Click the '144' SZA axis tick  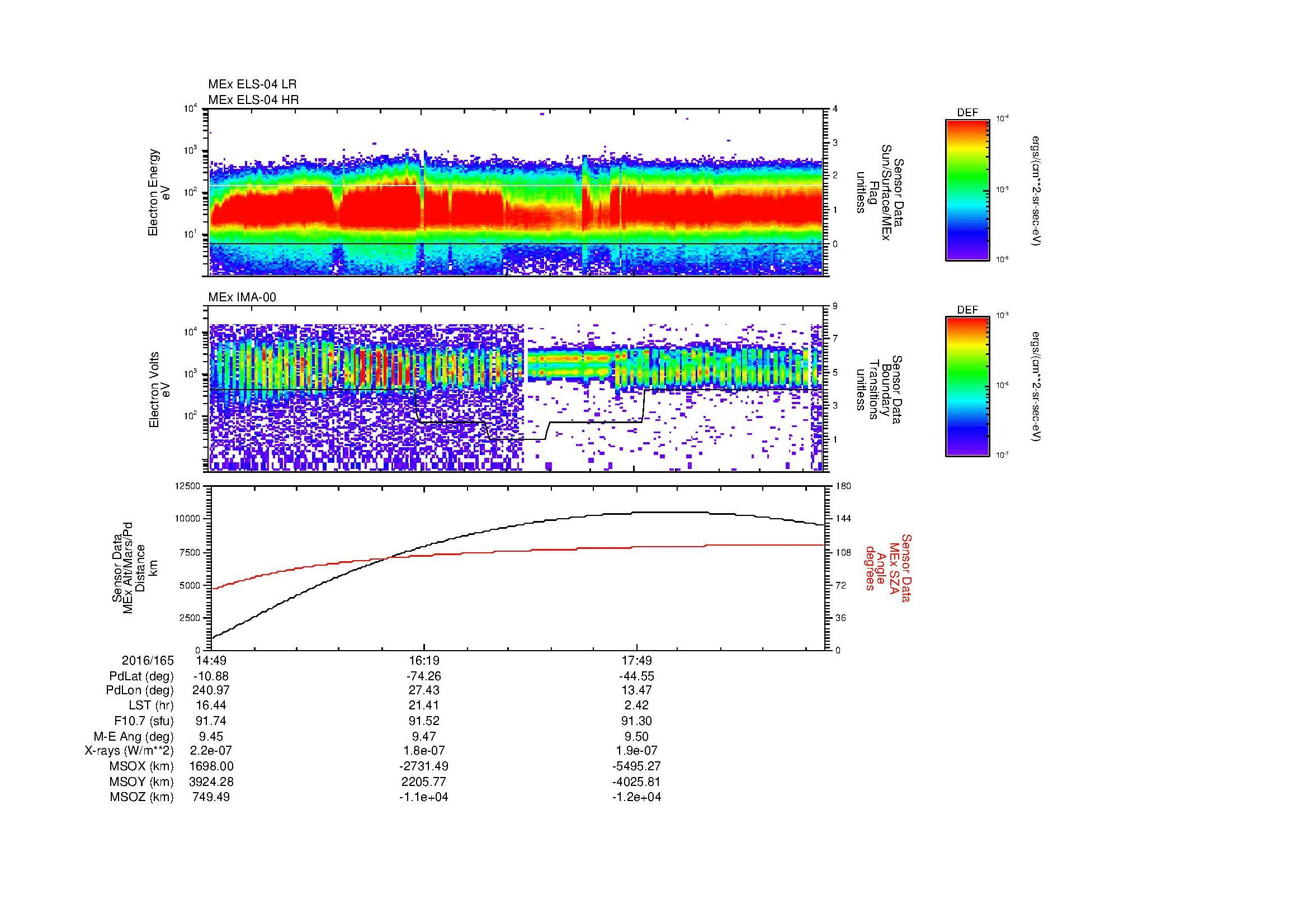(x=843, y=519)
